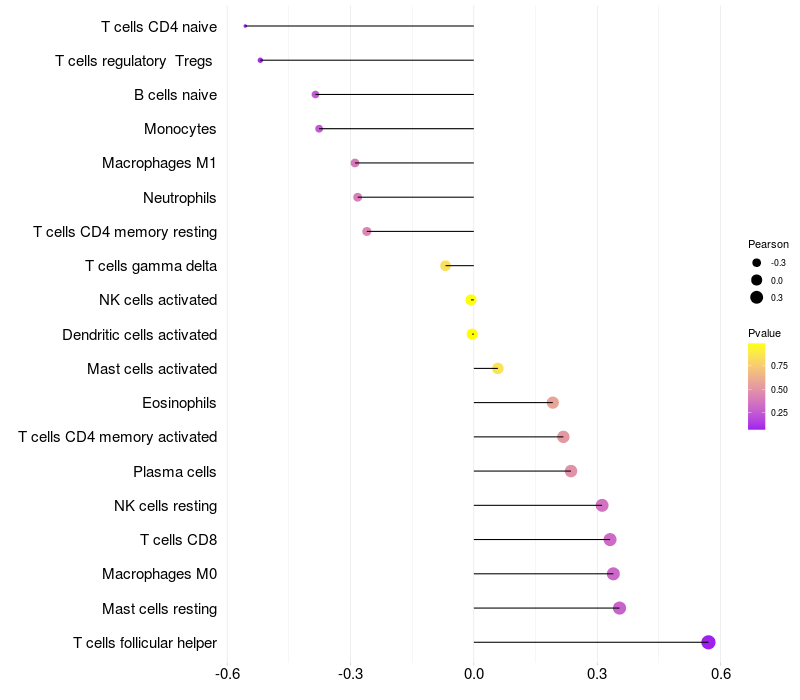
Task: Click the Pearson -0.3 legend circle
Action: [757, 263]
